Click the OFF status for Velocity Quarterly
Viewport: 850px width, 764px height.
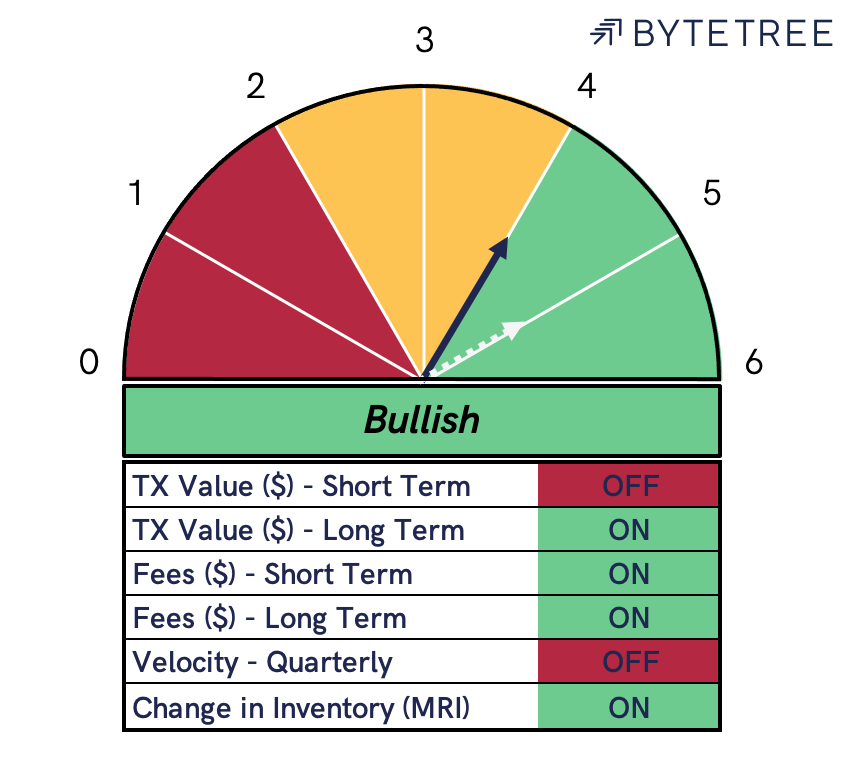pyautogui.click(x=629, y=662)
